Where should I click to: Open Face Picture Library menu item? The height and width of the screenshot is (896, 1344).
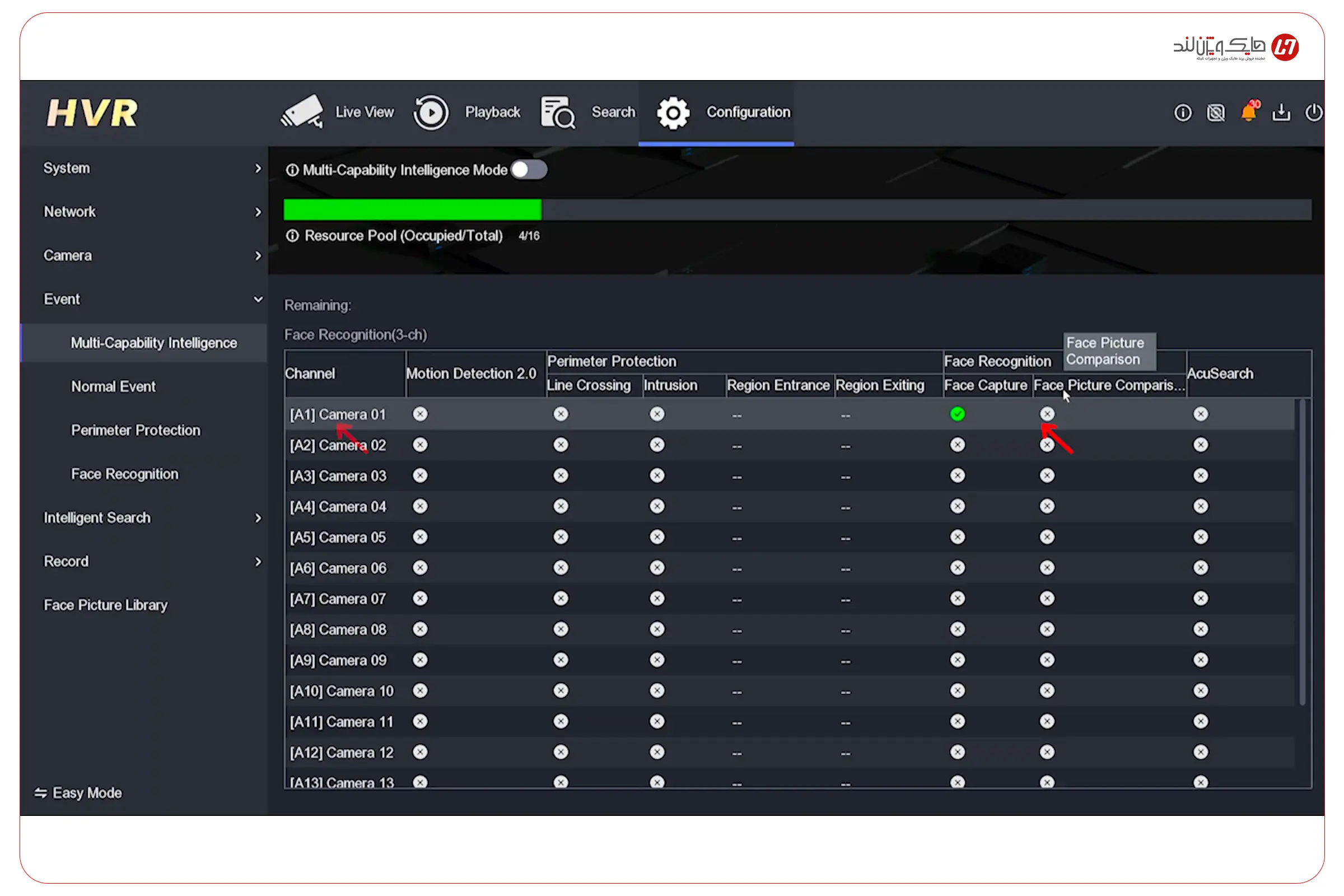106,605
